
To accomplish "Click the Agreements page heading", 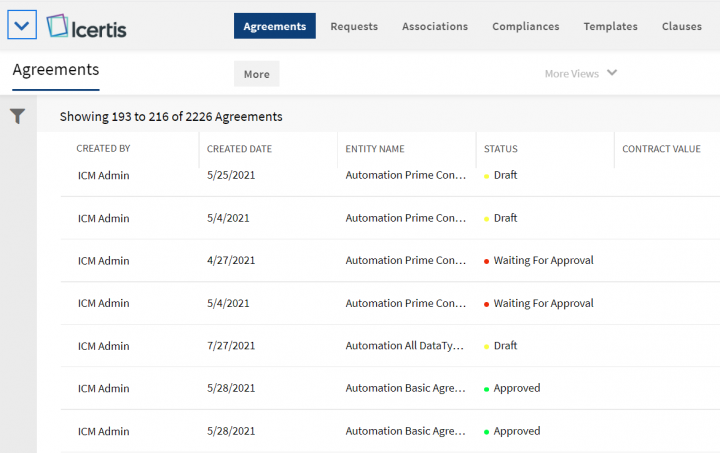I will (x=55, y=70).
